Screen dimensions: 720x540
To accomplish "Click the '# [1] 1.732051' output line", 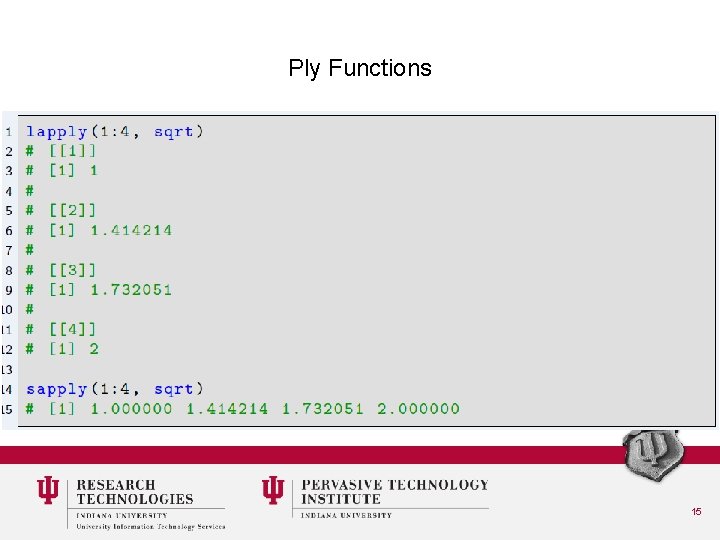I will tap(99, 290).
